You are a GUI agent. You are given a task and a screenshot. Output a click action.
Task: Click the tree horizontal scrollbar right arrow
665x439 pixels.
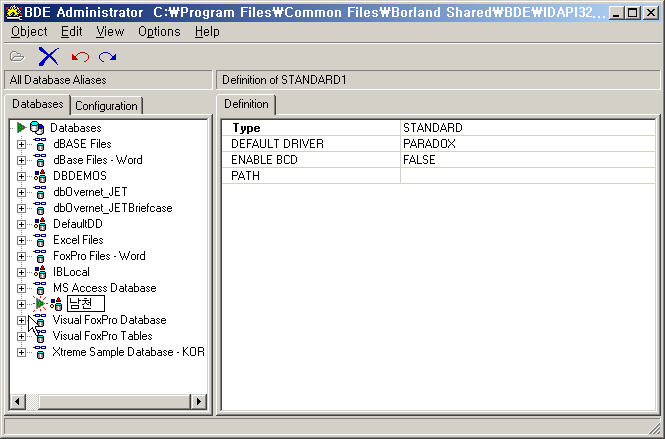pyautogui.click(x=198, y=401)
